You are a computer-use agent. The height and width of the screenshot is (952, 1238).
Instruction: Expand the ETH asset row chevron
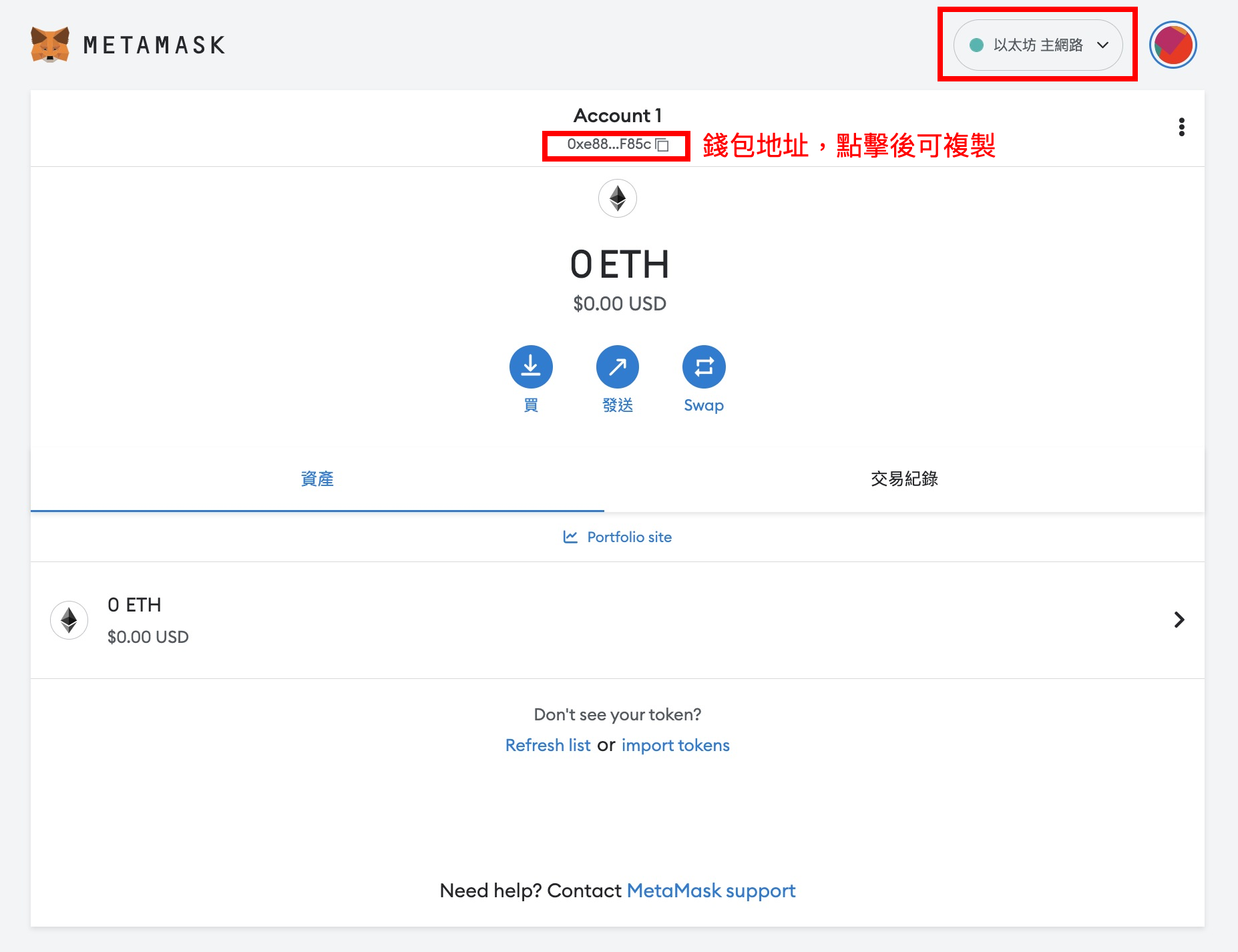1179,620
